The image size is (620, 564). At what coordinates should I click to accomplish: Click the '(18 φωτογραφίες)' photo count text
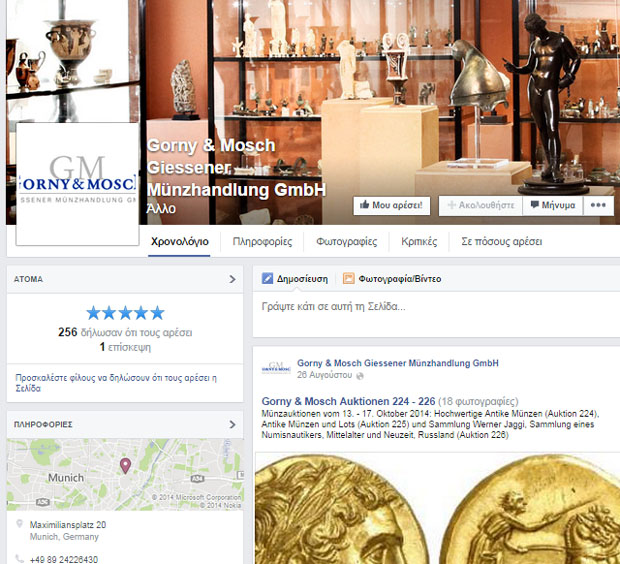[x=478, y=401]
